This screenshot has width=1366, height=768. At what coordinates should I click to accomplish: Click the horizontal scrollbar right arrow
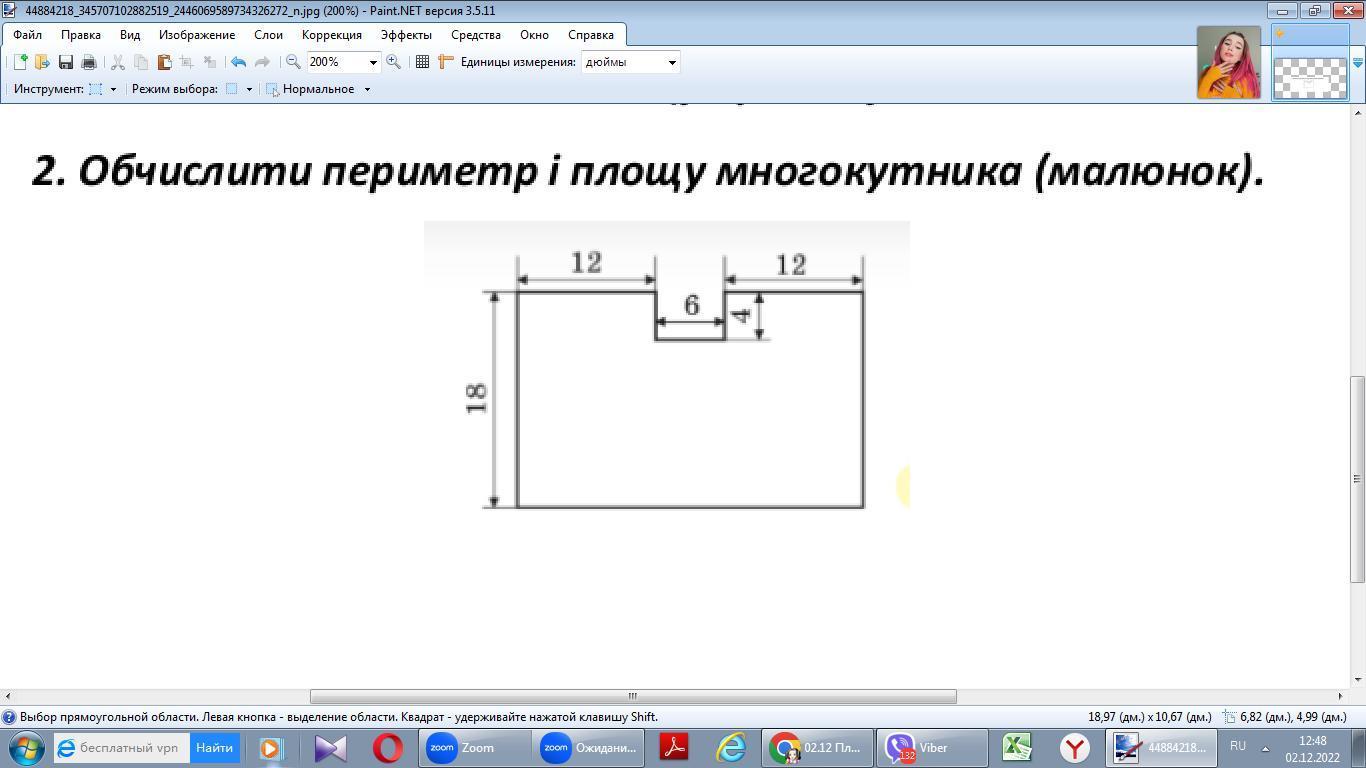coord(1341,696)
